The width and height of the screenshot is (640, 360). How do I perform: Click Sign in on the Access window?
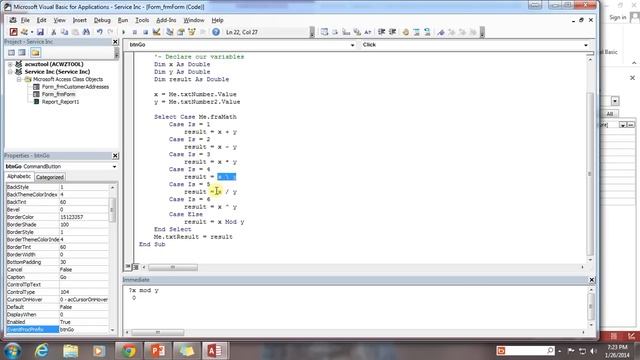[x=618, y=18]
